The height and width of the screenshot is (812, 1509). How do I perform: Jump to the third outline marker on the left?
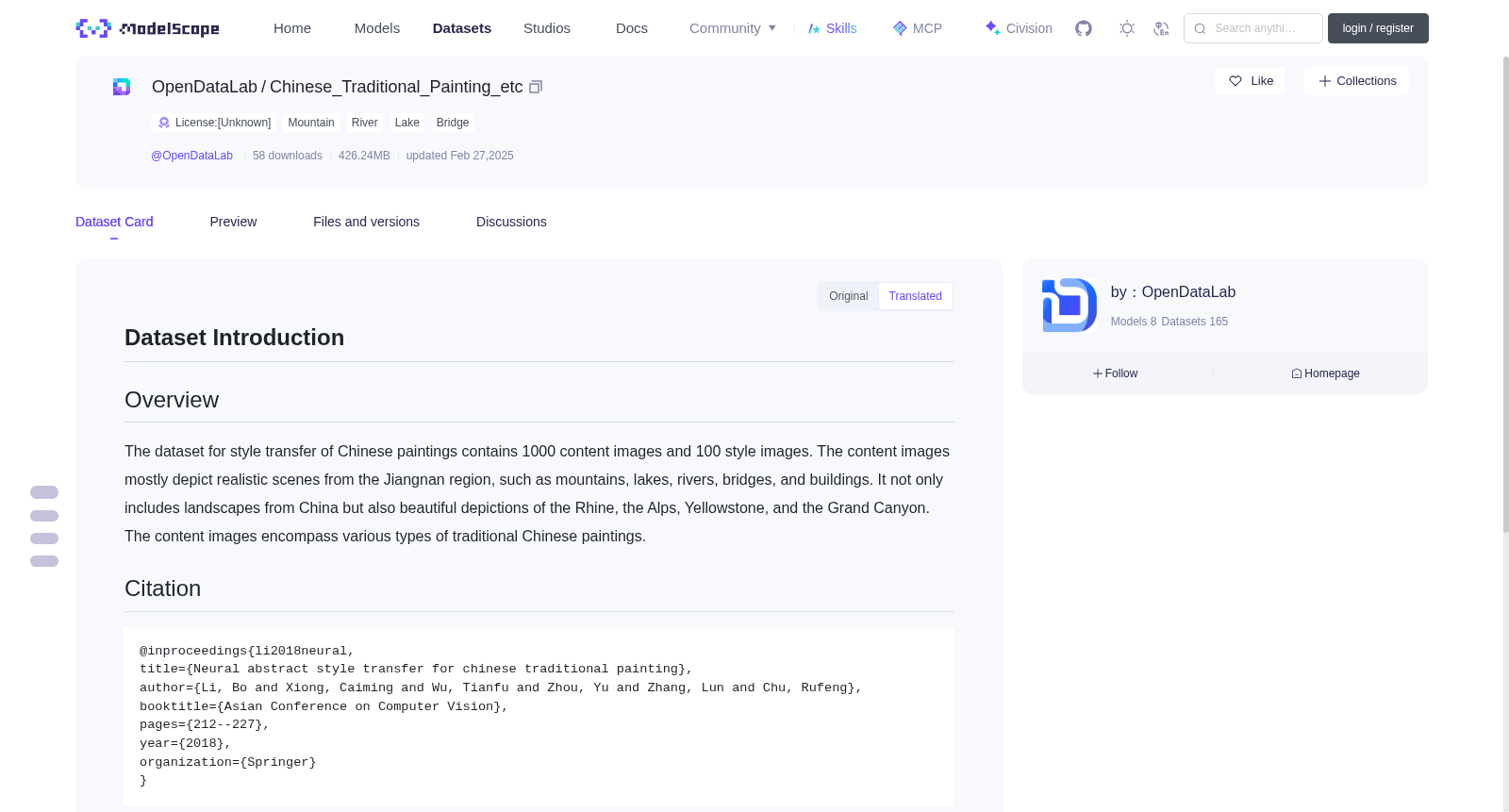click(44, 539)
